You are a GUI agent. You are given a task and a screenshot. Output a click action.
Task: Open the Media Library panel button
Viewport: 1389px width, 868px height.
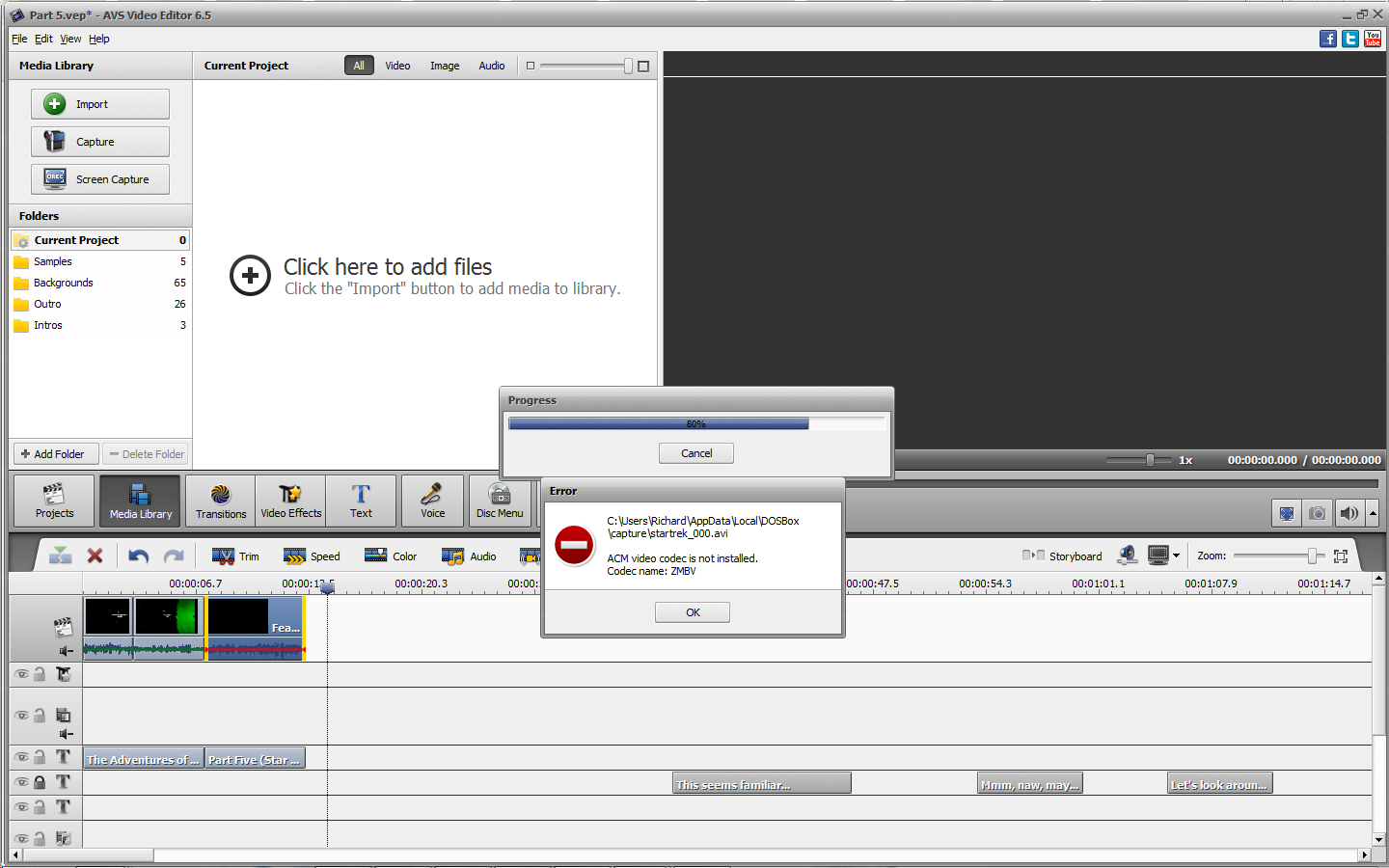141,501
